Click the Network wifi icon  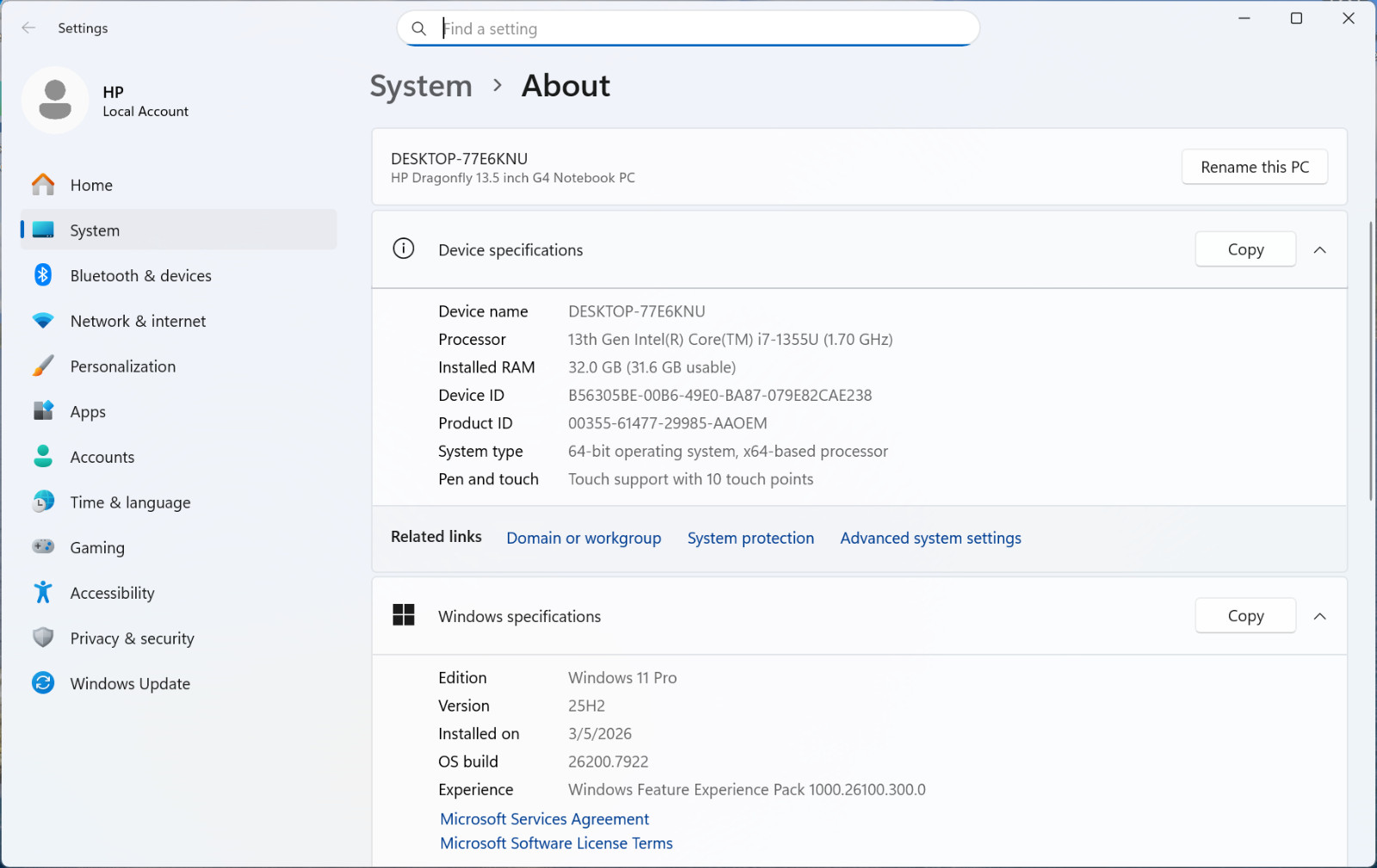click(43, 321)
